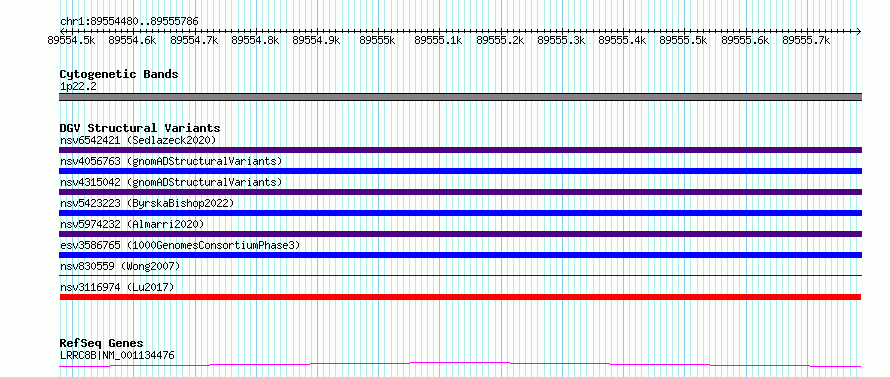Click the blue bar for nsv5423223
The height and width of the screenshot is (377, 890).
[460, 213]
